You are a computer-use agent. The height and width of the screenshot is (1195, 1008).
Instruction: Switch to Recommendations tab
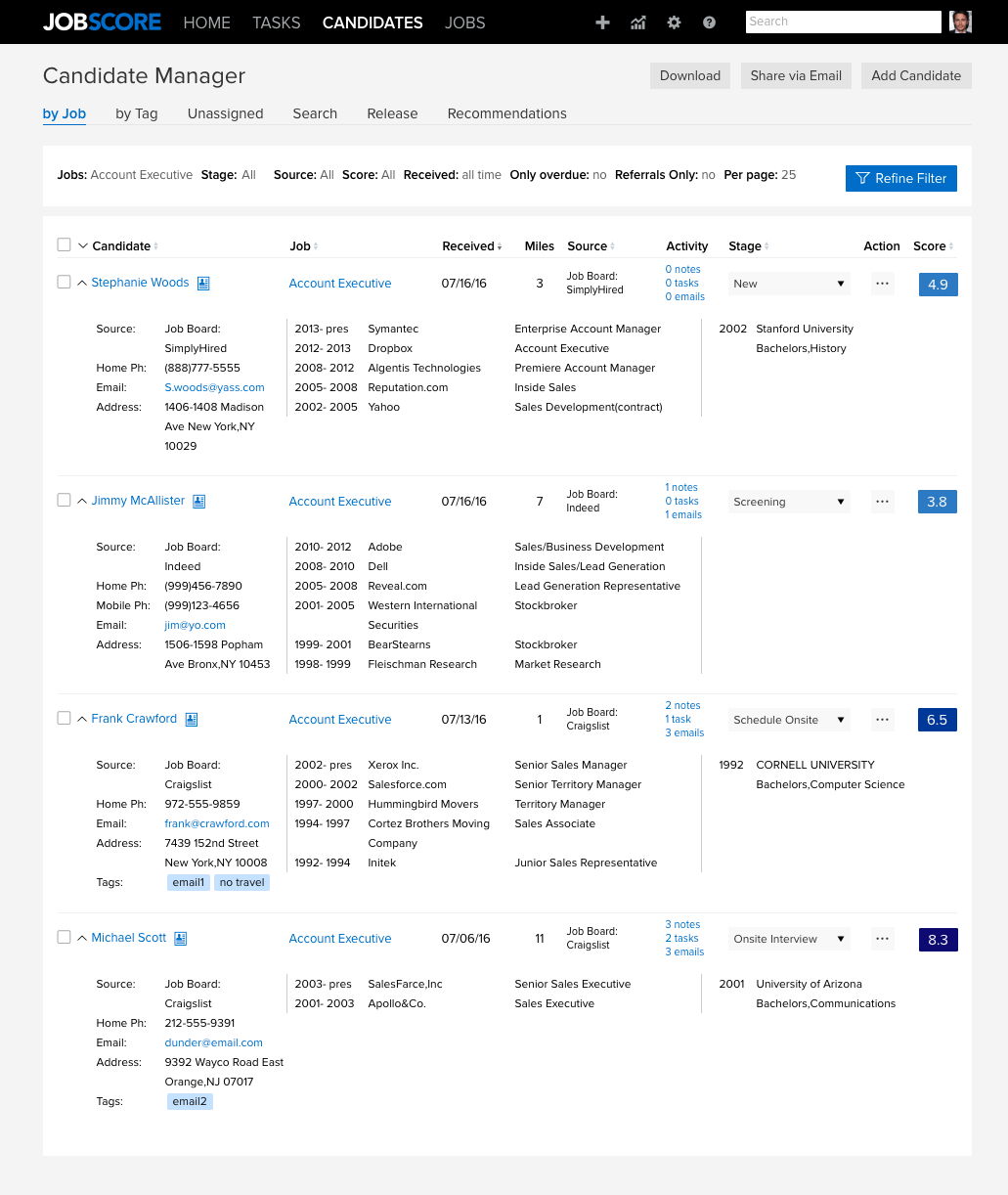(507, 113)
